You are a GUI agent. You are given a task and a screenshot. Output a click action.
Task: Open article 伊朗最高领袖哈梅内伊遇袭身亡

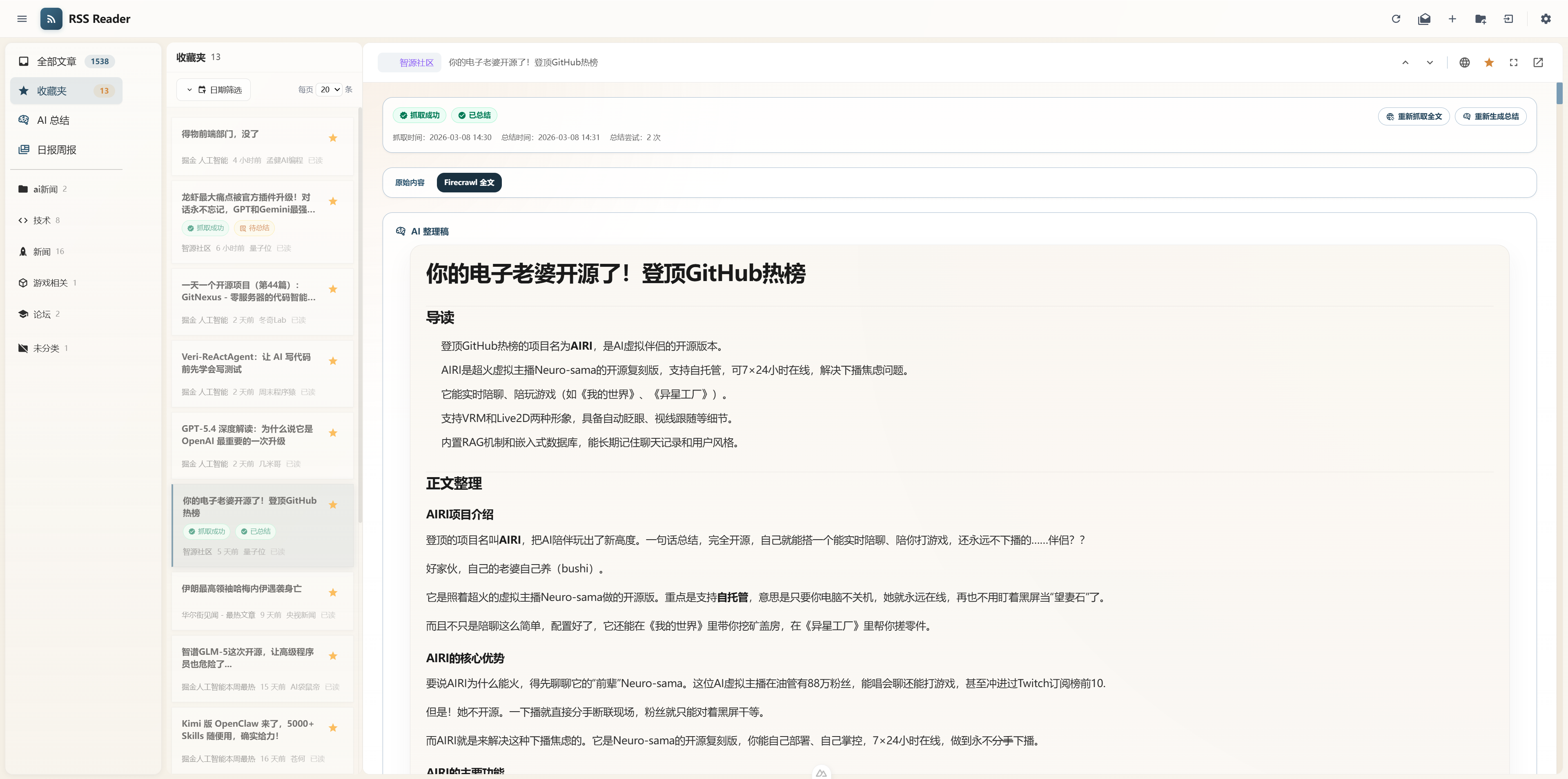(262, 600)
